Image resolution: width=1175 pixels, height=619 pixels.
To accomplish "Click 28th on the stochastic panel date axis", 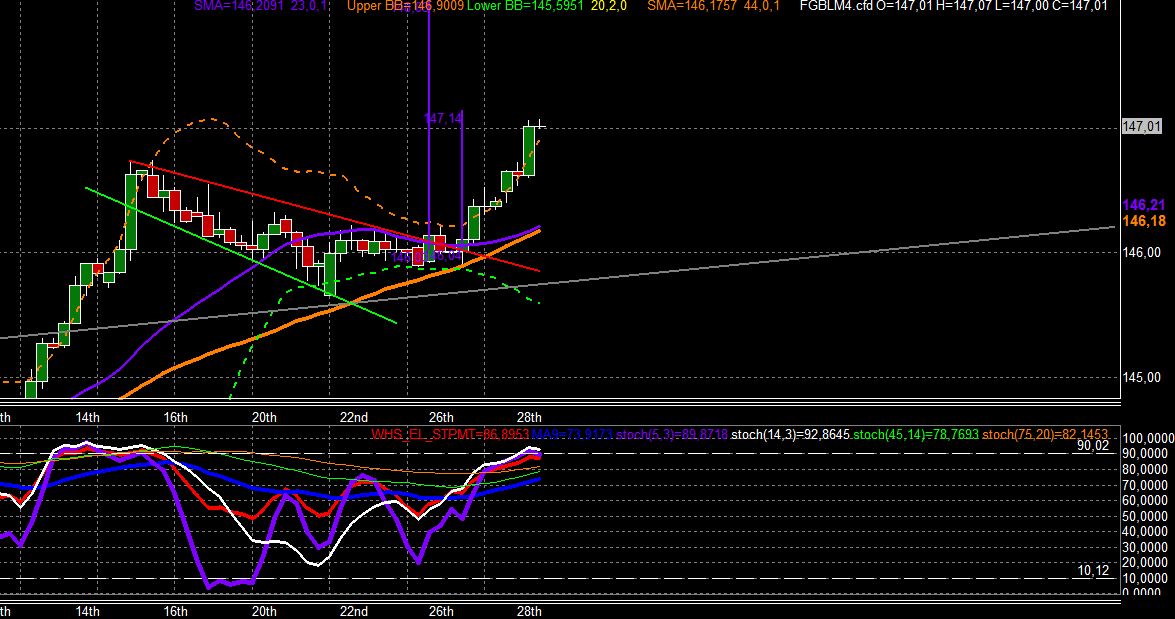I will [x=529, y=612].
